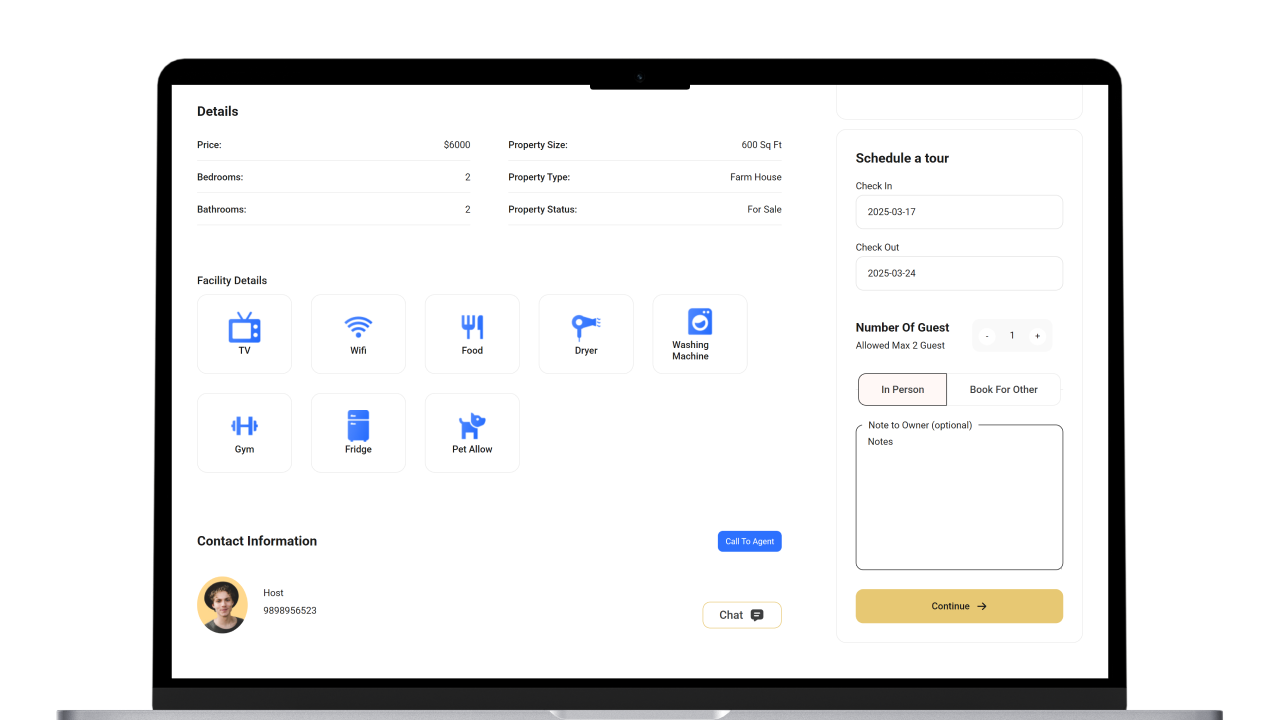Click the Allowed Max 2 Guest text
This screenshot has width=1280, height=720.
pyautogui.click(x=900, y=346)
